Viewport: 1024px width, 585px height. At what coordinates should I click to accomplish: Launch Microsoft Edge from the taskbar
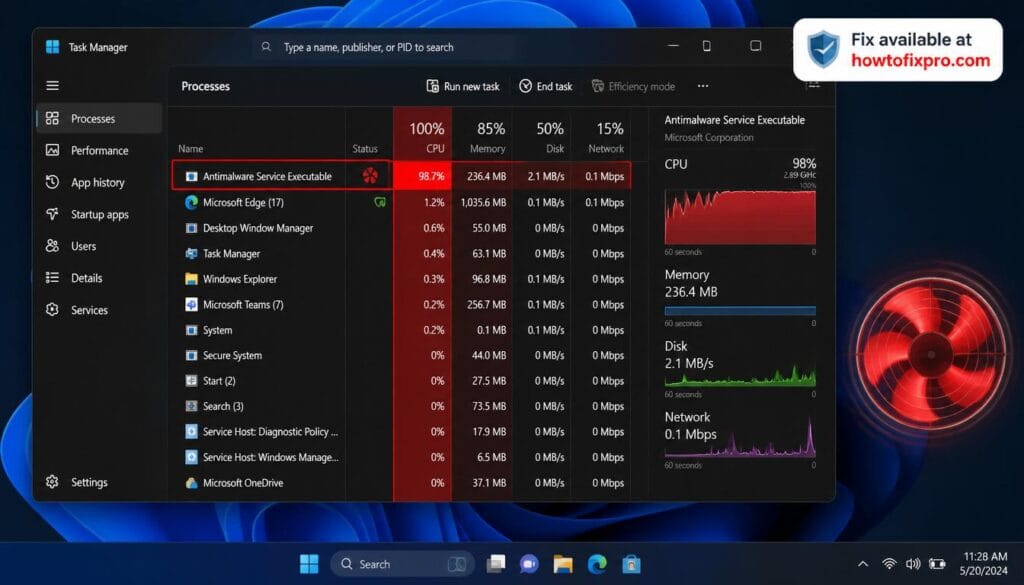597,564
